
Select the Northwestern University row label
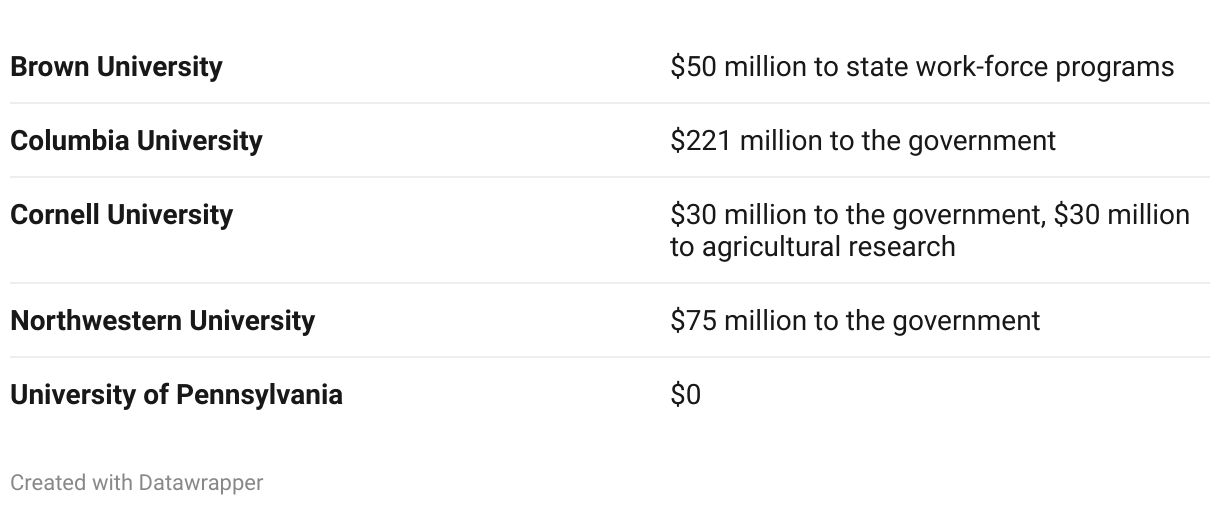coord(162,321)
